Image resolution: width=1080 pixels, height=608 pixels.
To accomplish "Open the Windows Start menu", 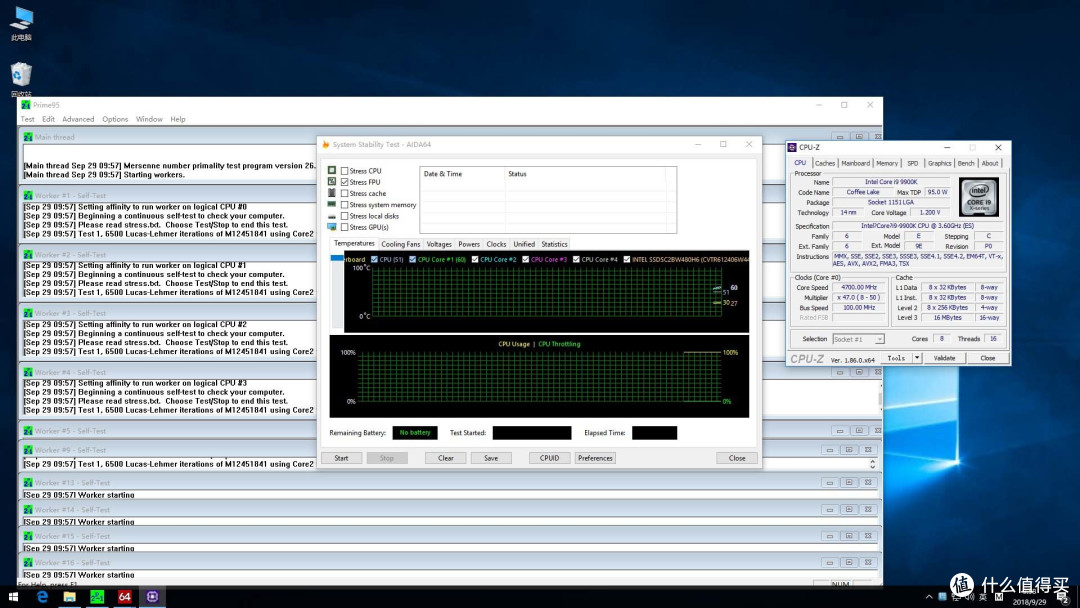I will (13, 597).
